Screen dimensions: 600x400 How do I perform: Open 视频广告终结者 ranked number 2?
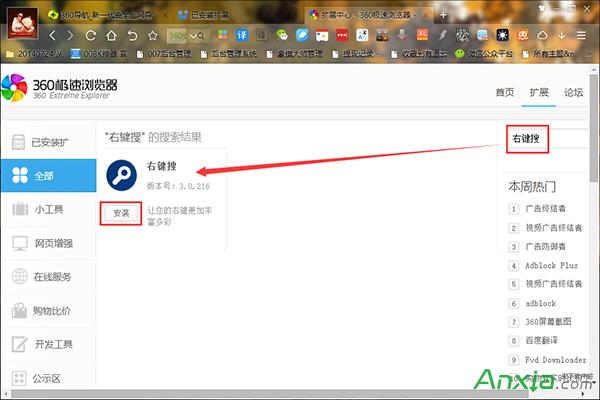(554, 228)
